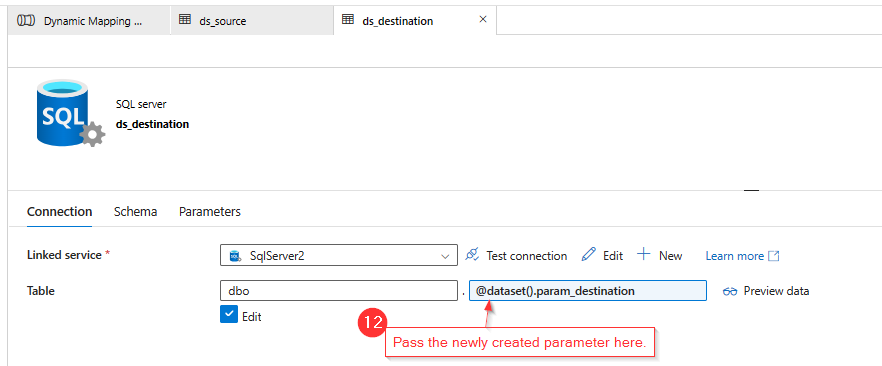Click the plus icon for New linked service

click(x=644, y=254)
